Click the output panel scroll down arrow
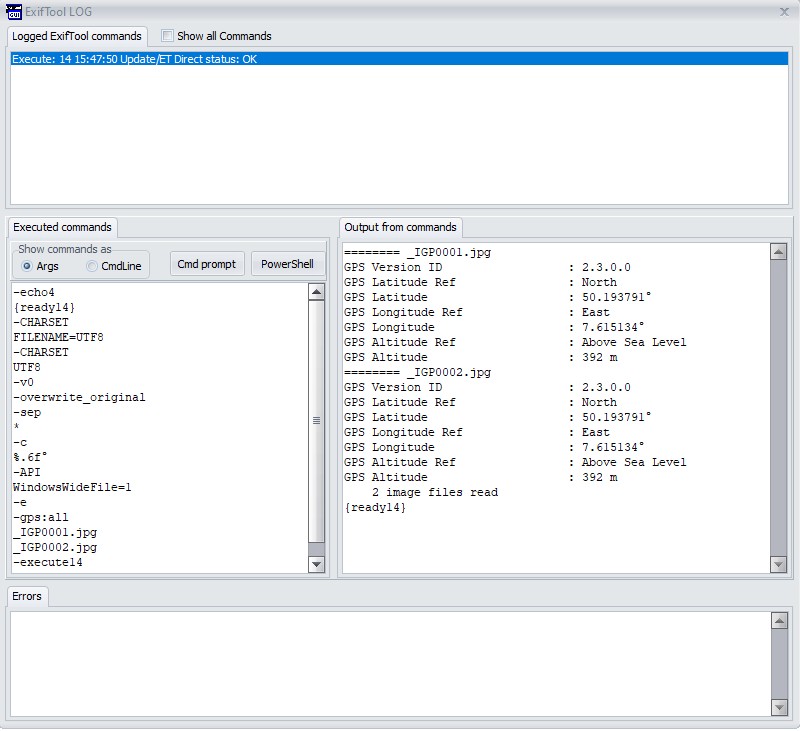 [779, 564]
